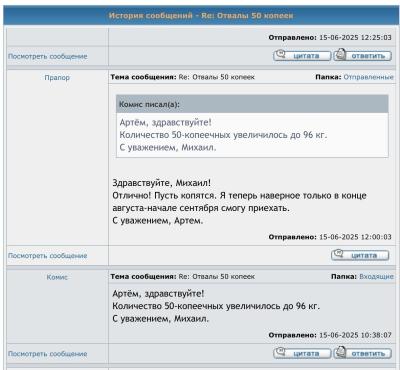Click the quote button below the 12:25:03 message
Image resolution: width=400 pixels, height=370 pixels.
(302, 55)
